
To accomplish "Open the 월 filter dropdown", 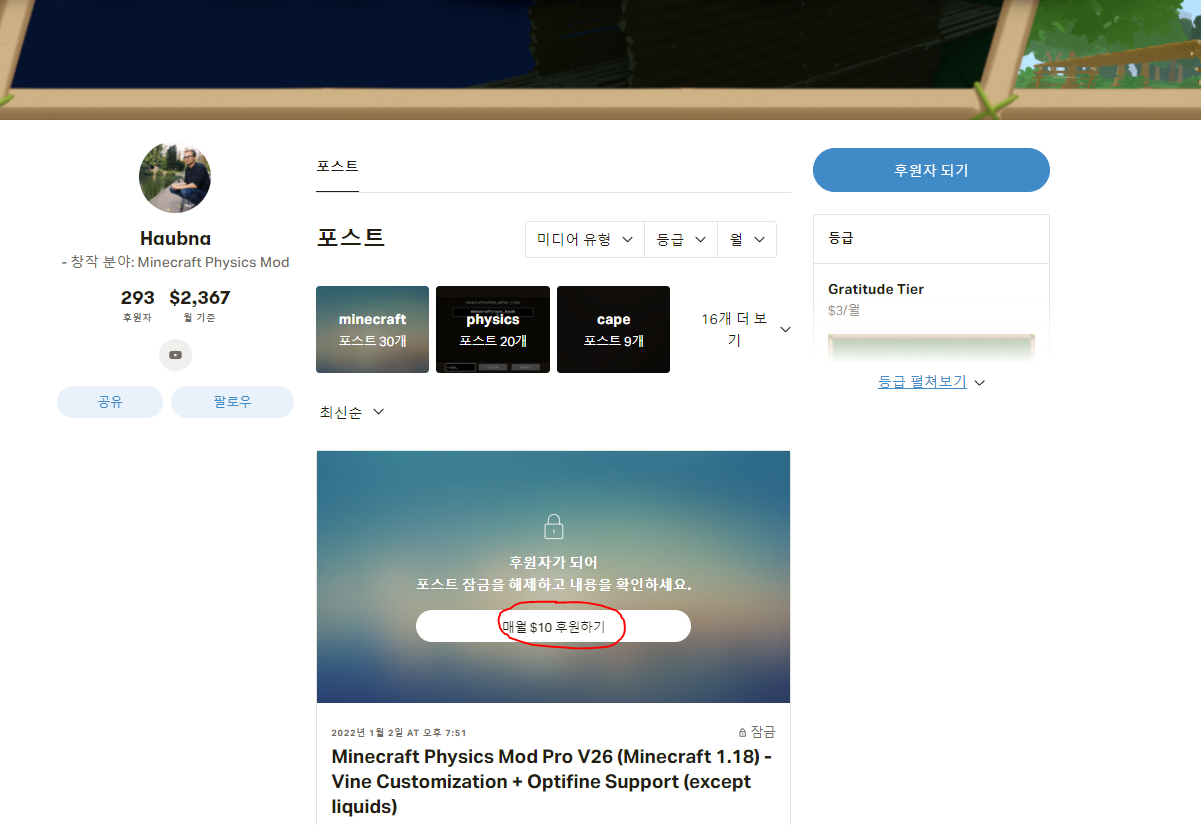I will [747, 240].
